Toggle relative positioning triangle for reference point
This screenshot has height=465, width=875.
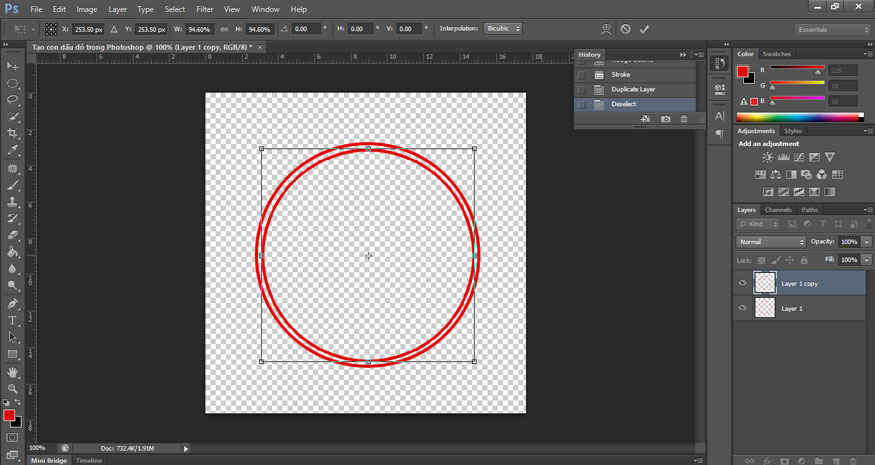point(114,29)
